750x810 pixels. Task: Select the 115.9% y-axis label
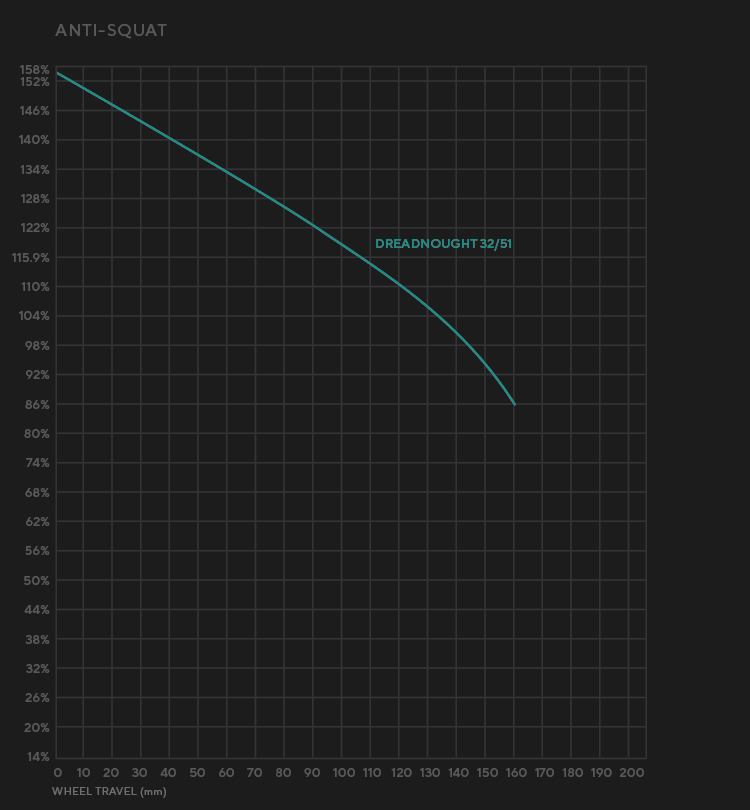coord(30,257)
